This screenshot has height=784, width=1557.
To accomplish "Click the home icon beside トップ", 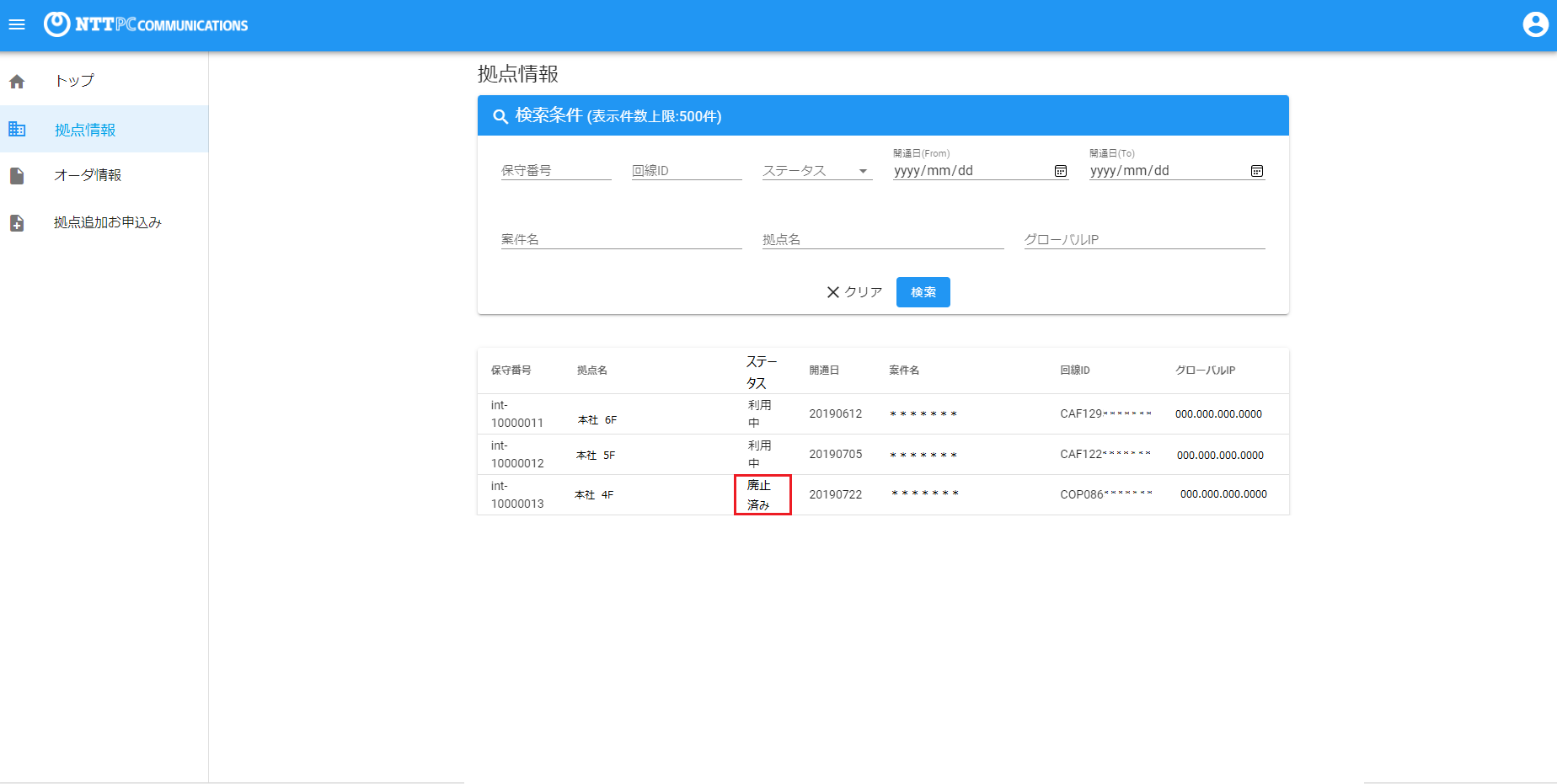I will (x=17, y=82).
